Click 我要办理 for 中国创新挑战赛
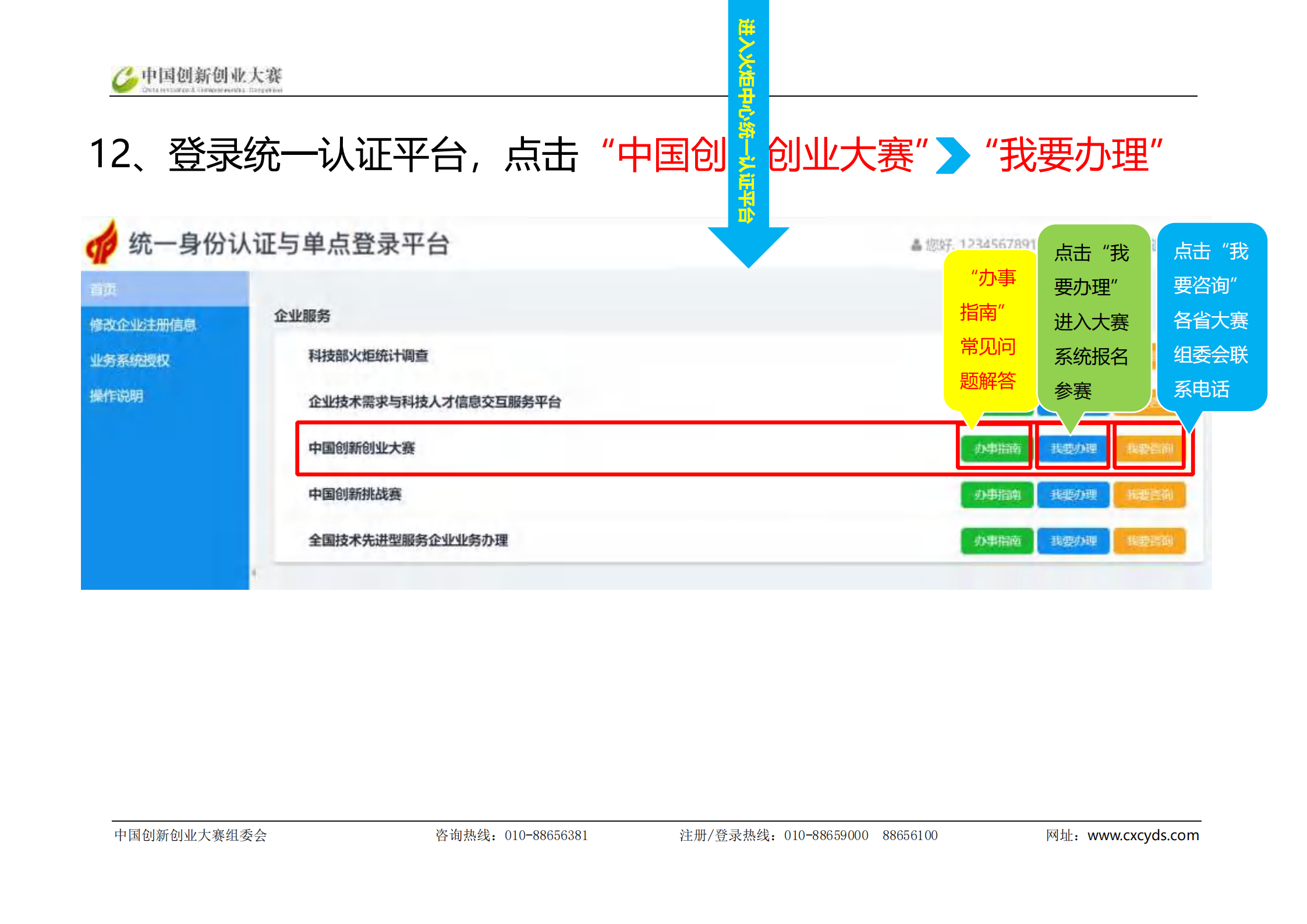Viewport: 1307px width, 924px height. [1073, 495]
